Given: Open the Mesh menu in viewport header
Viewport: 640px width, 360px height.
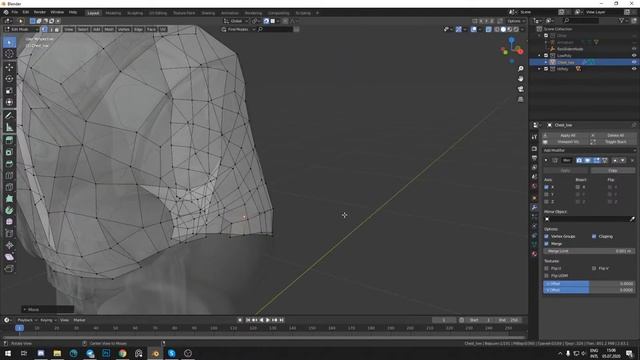Looking at the screenshot, I should 109,29.
